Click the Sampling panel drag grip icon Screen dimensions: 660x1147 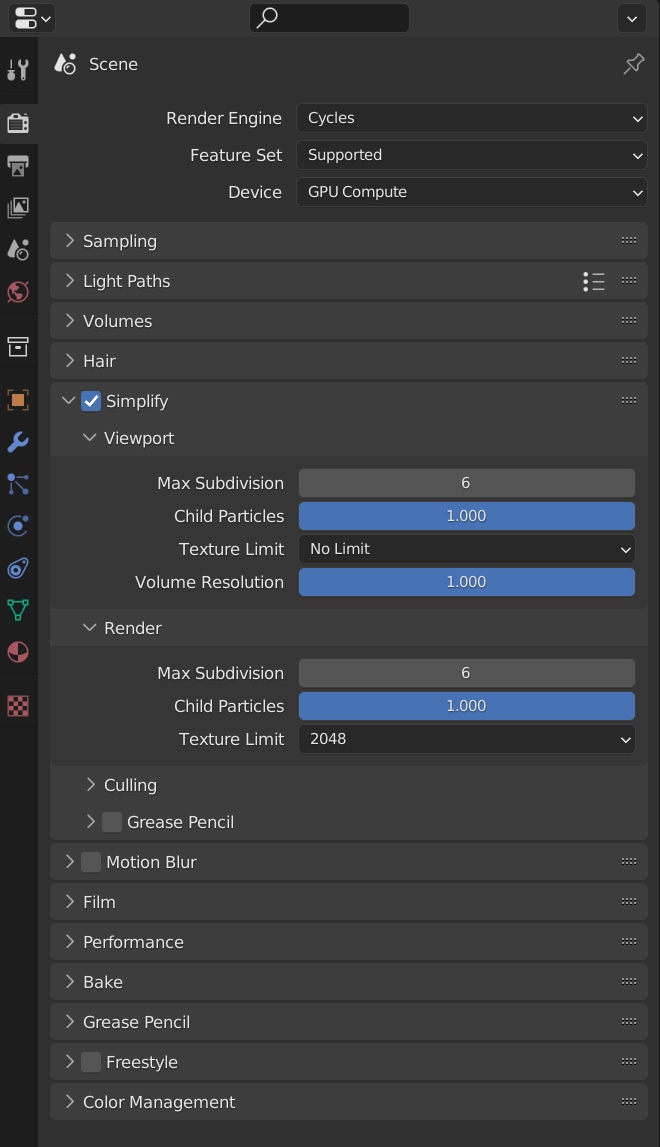629,241
